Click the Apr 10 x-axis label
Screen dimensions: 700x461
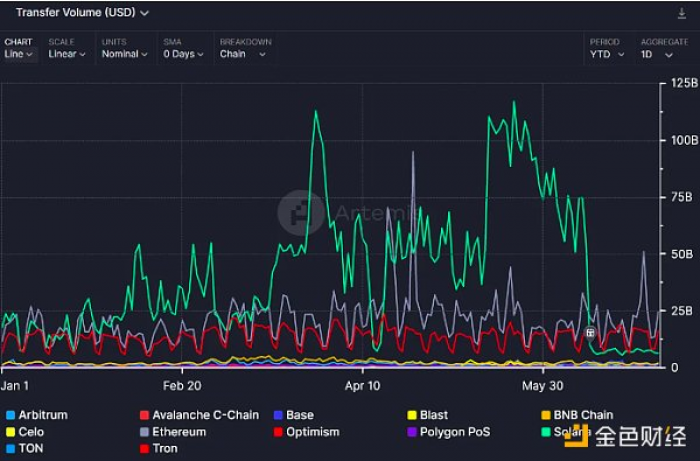click(362, 386)
